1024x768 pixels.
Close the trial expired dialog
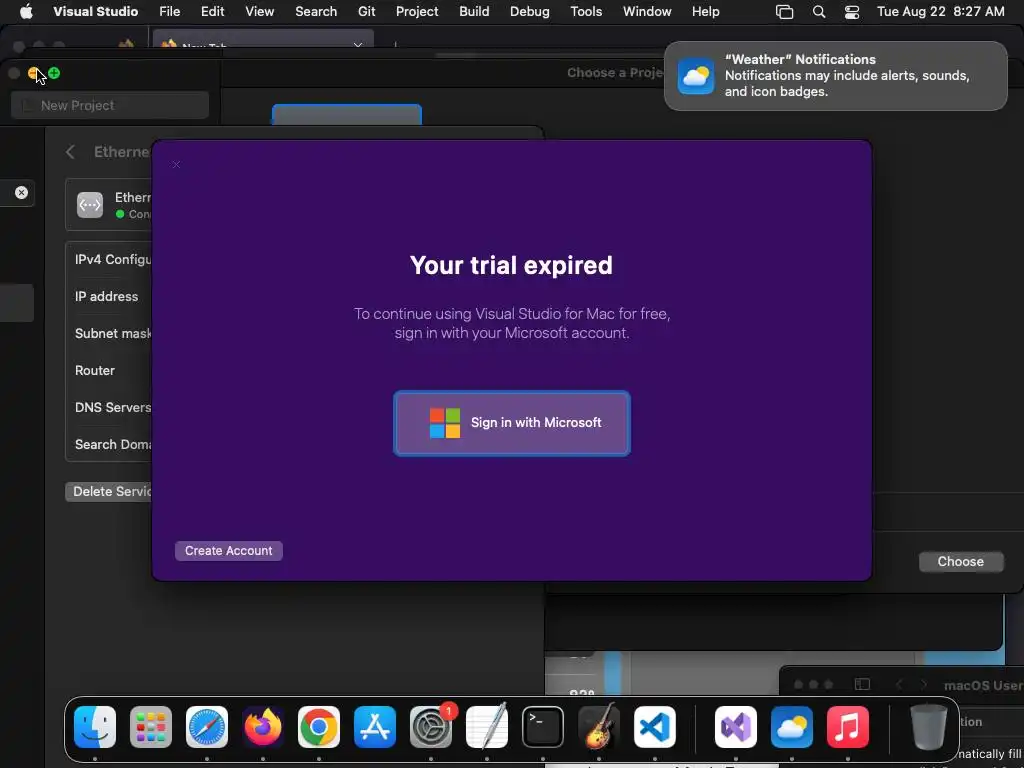(176, 165)
